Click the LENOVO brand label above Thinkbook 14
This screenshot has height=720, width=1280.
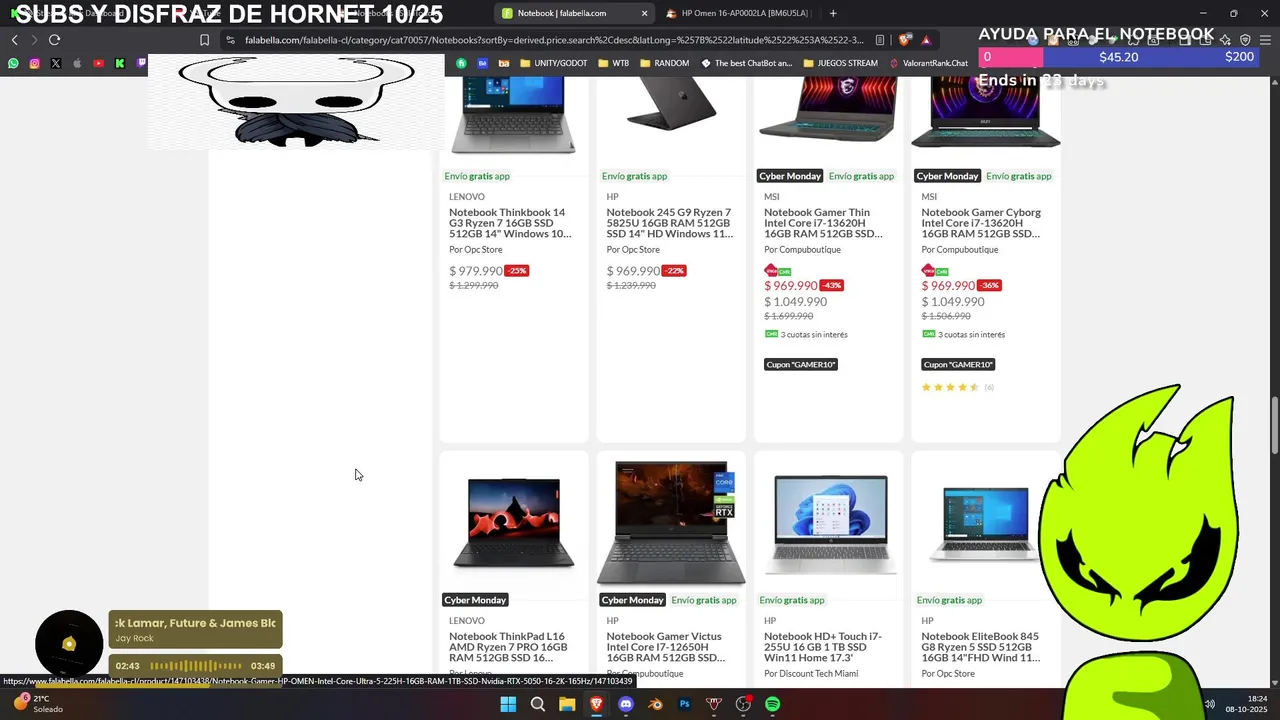click(x=467, y=197)
